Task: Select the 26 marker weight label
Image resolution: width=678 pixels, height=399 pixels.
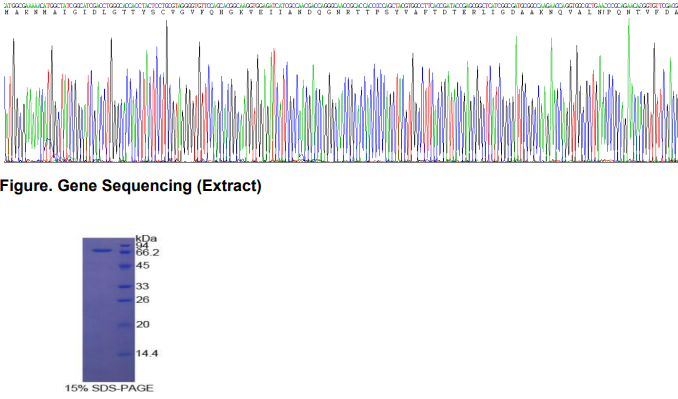Action: pyautogui.click(x=143, y=300)
